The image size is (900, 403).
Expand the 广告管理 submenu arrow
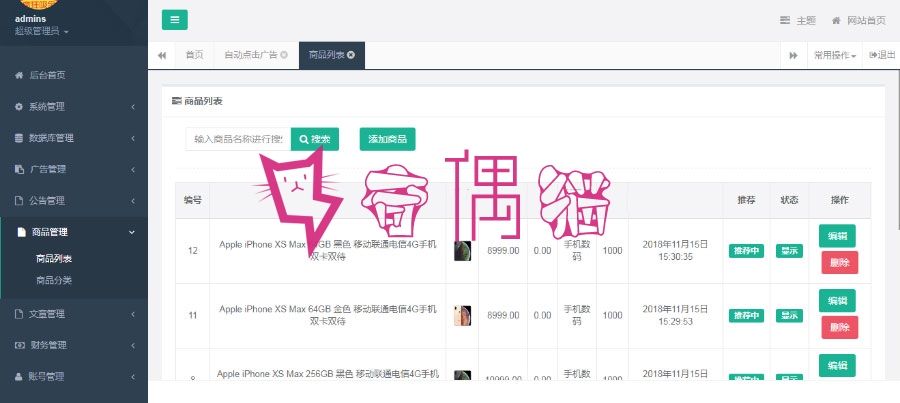pos(133,169)
